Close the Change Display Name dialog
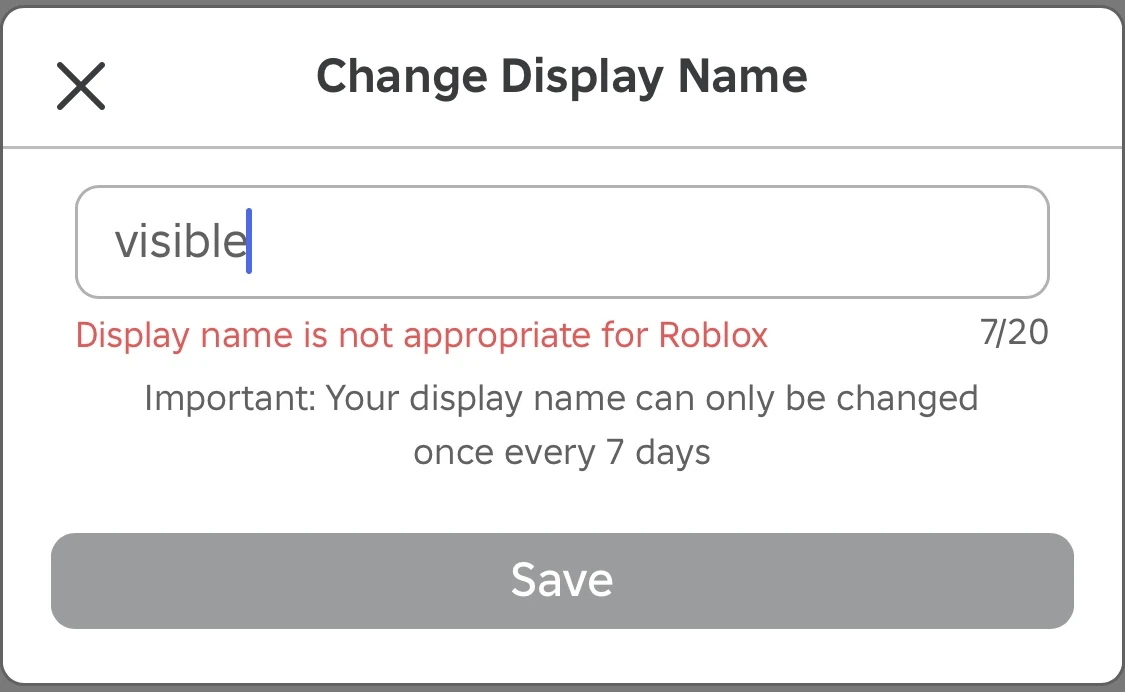This screenshot has width=1125, height=692. point(81,85)
